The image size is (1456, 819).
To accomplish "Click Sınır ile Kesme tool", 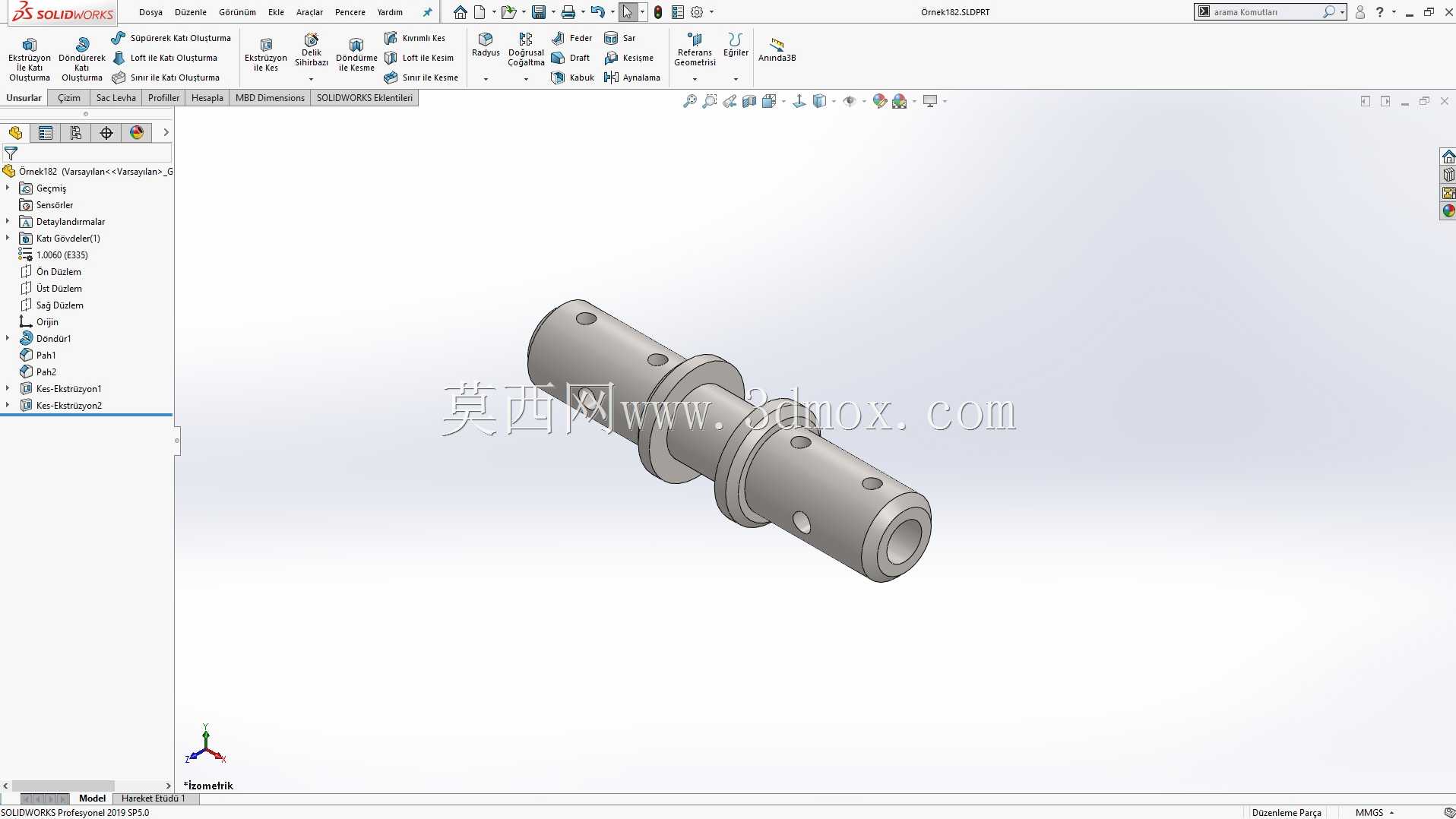I will (421, 77).
